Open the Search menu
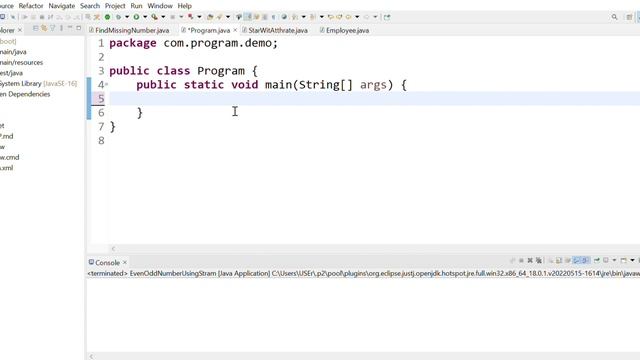The height and width of the screenshot is (360, 640). 90,6
